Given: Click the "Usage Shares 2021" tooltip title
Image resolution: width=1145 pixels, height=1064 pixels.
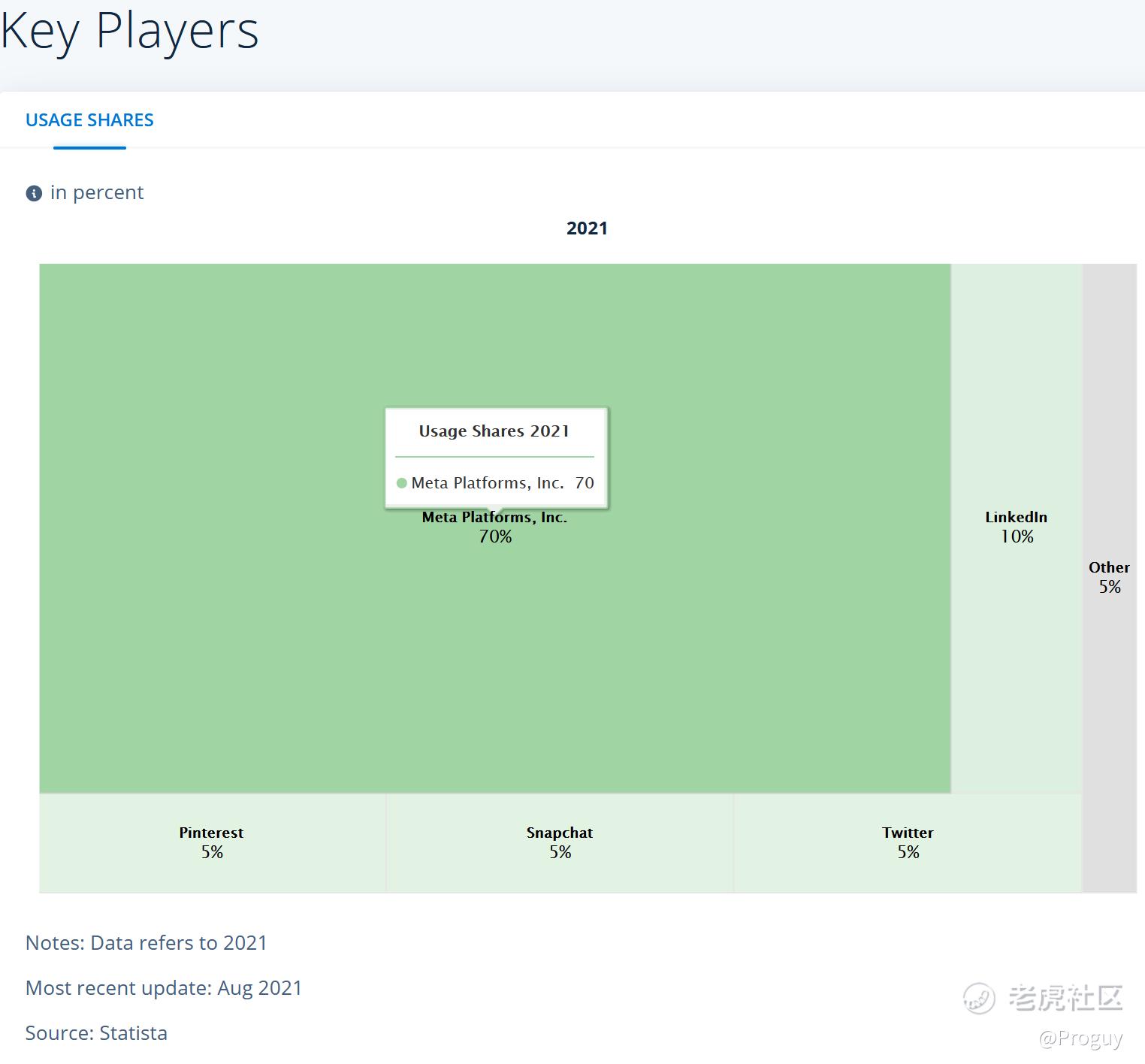Looking at the screenshot, I should 494,431.
